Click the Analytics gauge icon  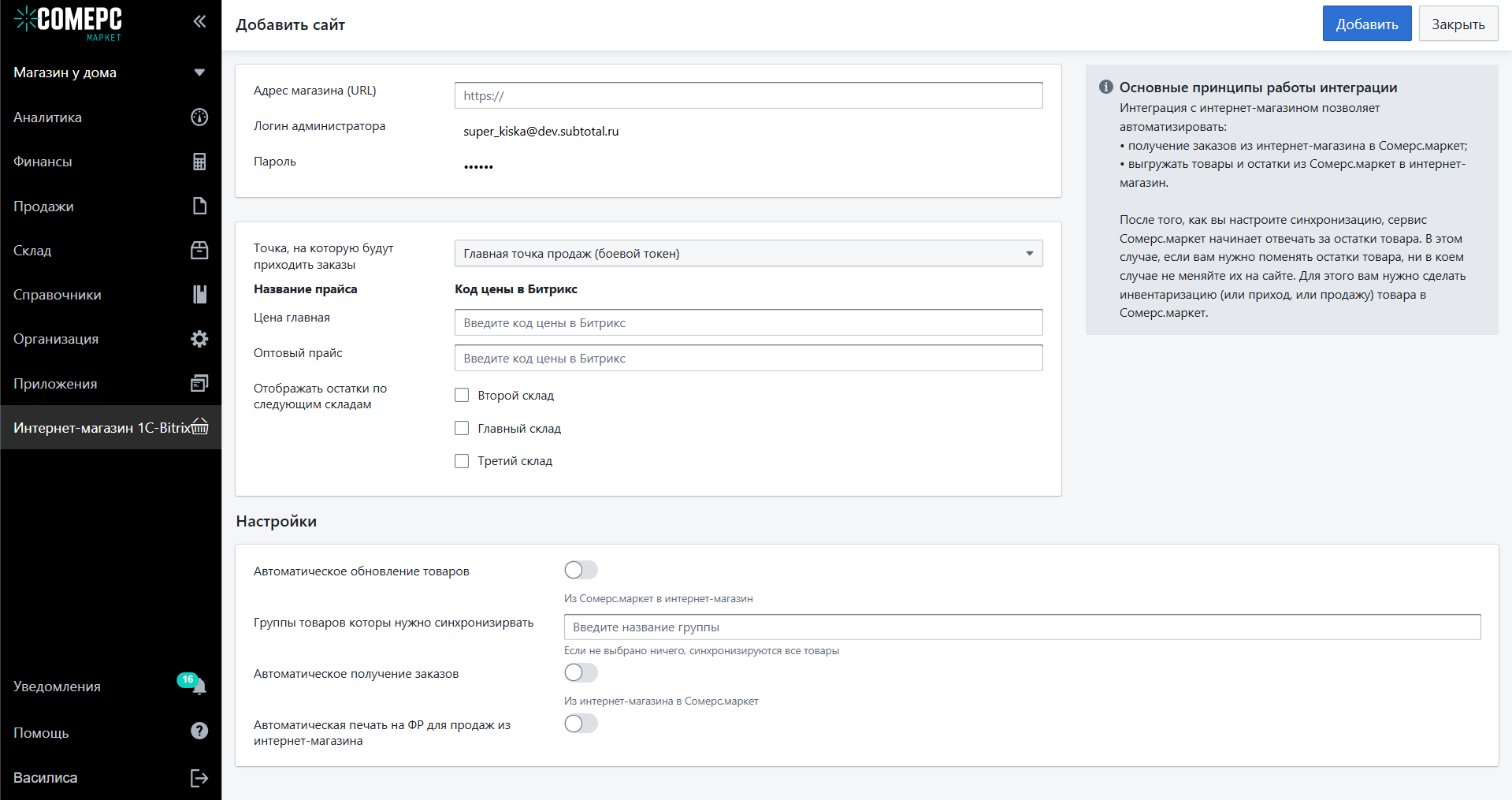(199, 117)
